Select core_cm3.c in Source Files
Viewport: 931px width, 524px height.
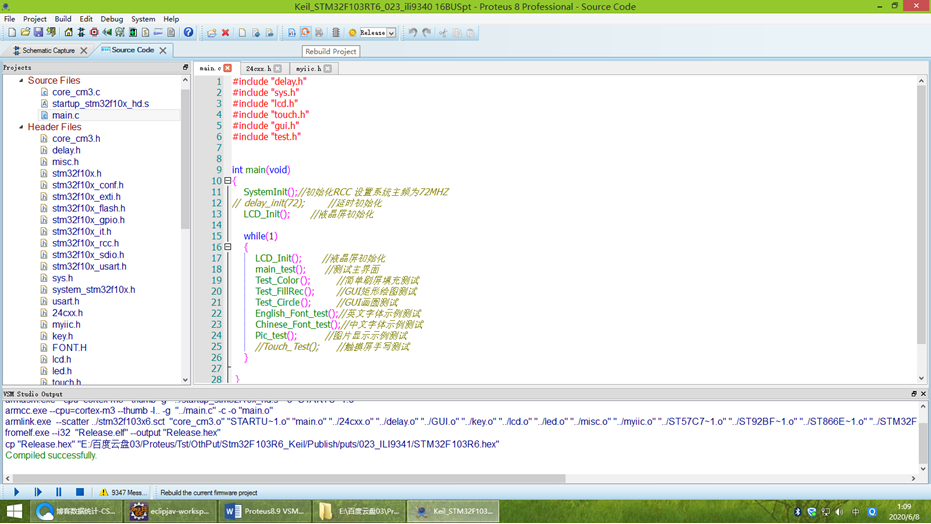pyautogui.click(x=76, y=92)
